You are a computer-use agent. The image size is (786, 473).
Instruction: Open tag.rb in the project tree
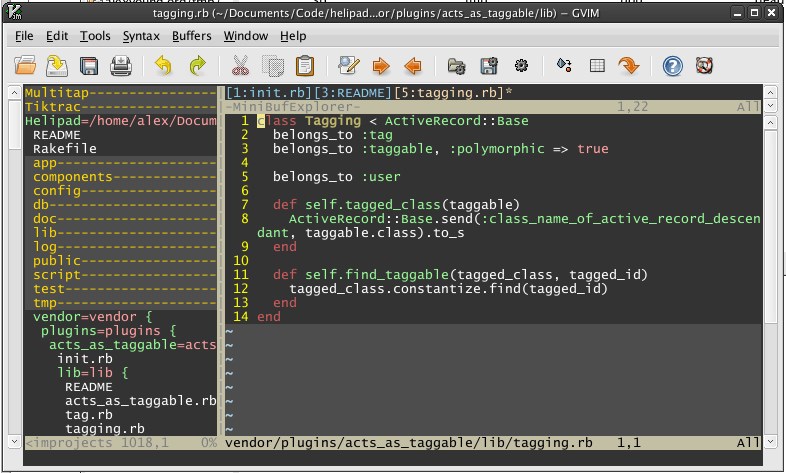(89, 415)
